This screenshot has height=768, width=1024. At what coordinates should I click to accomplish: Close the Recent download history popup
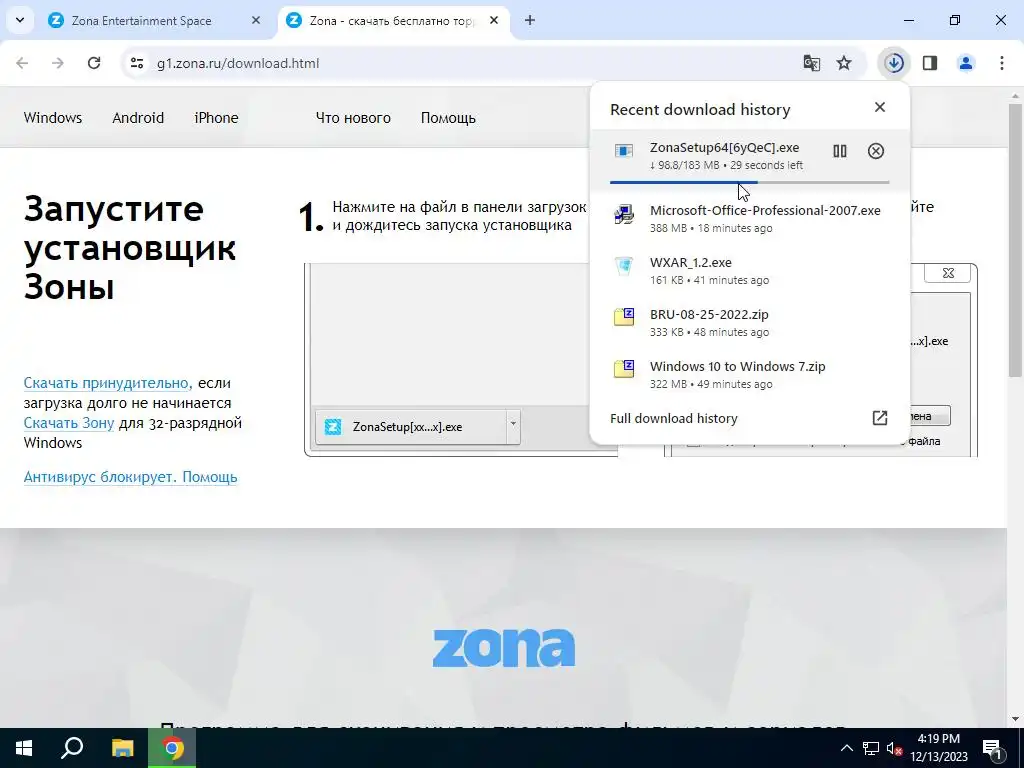pyautogui.click(x=880, y=107)
